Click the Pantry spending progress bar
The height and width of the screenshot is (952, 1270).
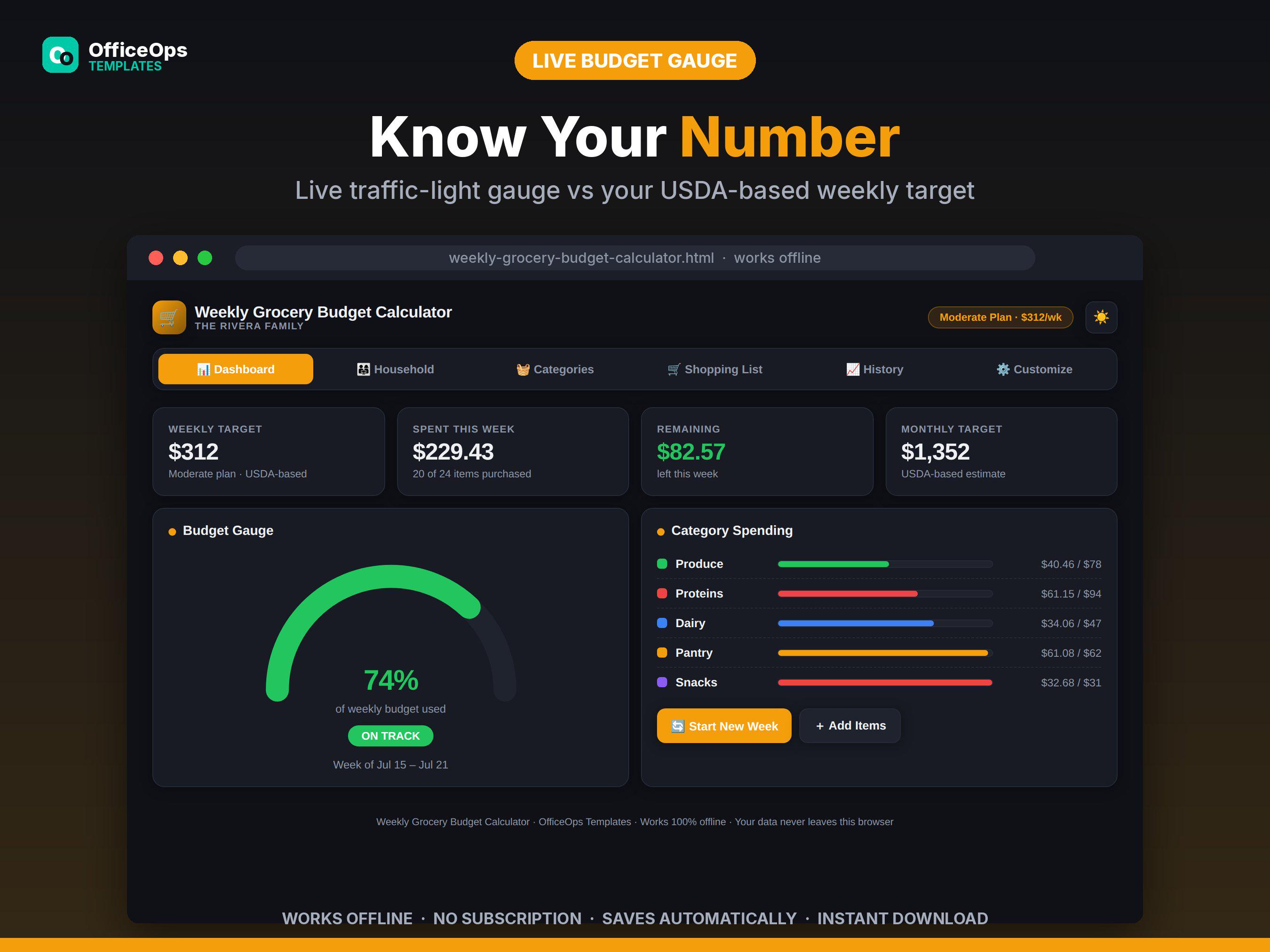(x=885, y=653)
